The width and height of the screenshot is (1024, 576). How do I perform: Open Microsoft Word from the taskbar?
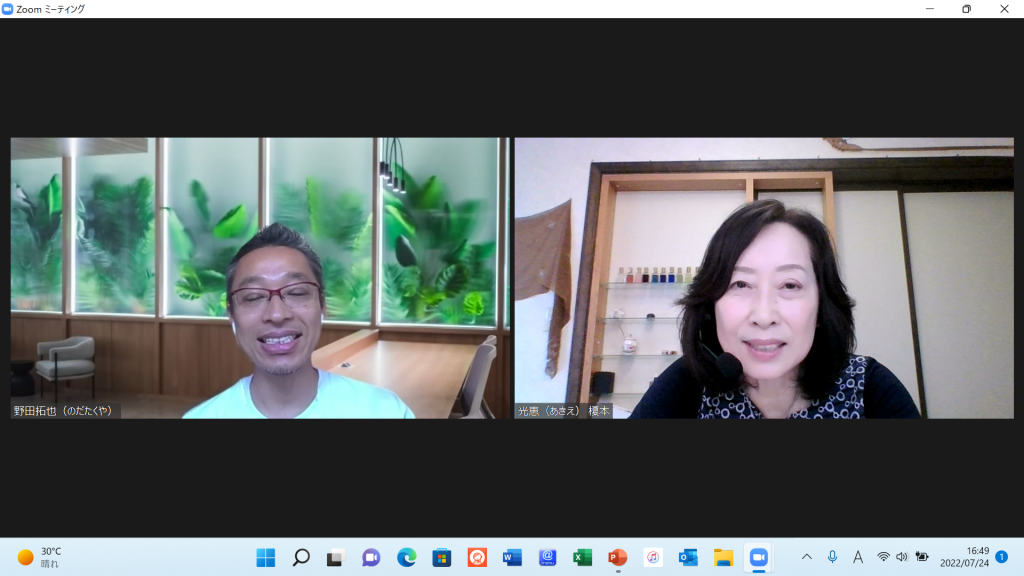pyautogui.click(x=512, y=557)
